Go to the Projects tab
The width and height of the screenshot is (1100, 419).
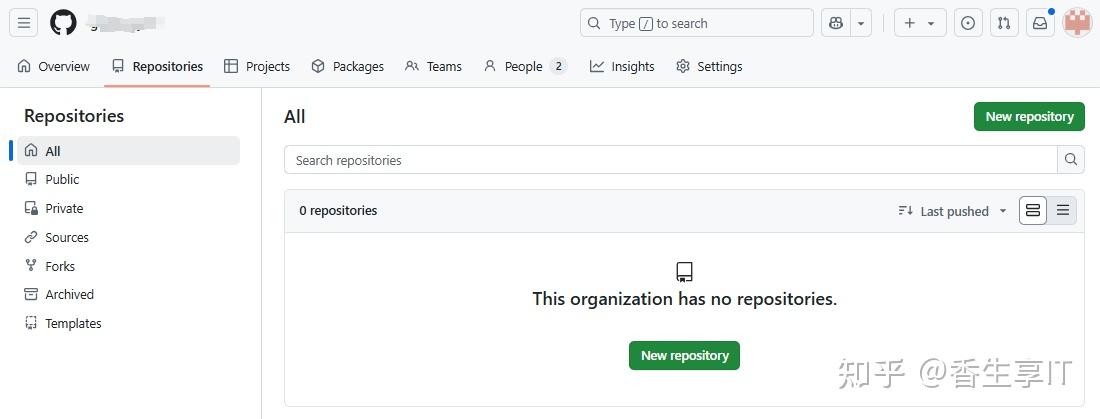coord(257,67)
